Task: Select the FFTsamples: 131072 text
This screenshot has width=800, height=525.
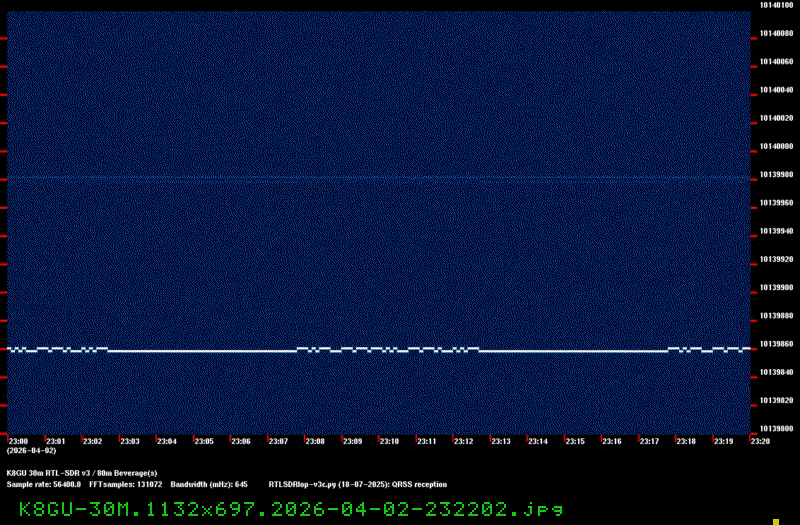Action: coord(126,485)
